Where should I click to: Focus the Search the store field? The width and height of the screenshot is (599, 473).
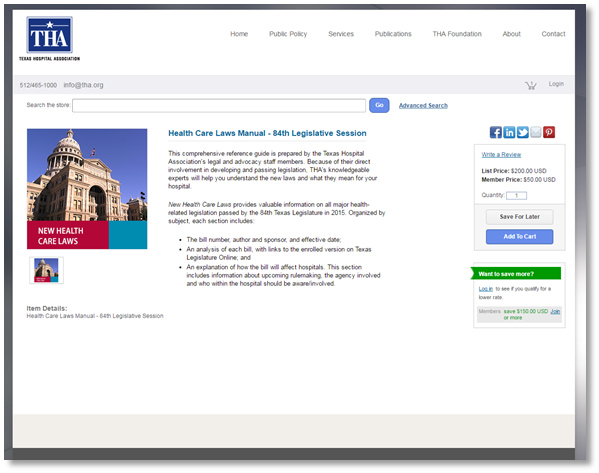pyautogui.click(x=219, y=105)
